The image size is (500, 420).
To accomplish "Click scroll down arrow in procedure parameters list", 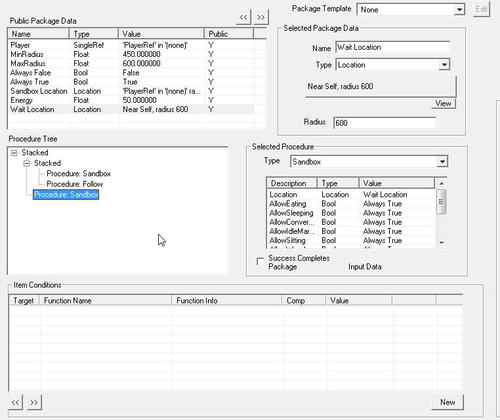I will 442,243.
